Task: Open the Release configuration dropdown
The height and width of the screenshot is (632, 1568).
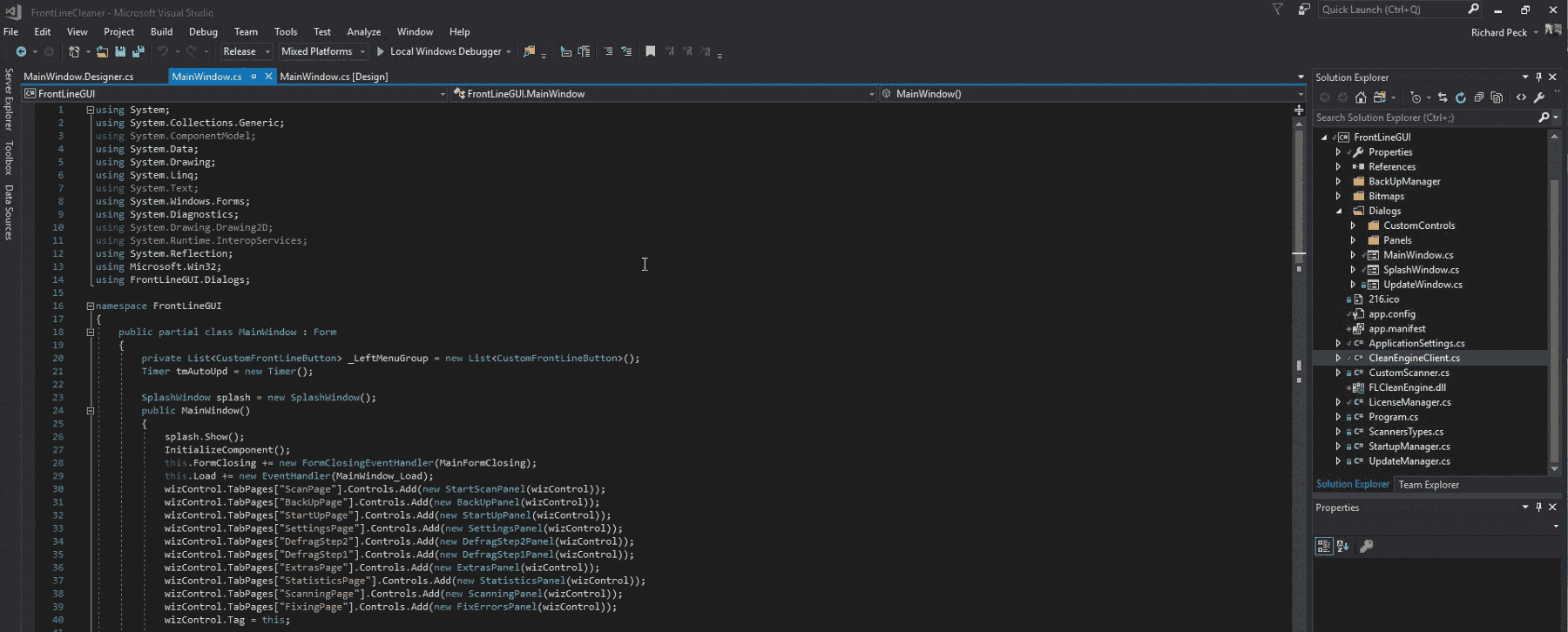Action: tap(247, 52)
